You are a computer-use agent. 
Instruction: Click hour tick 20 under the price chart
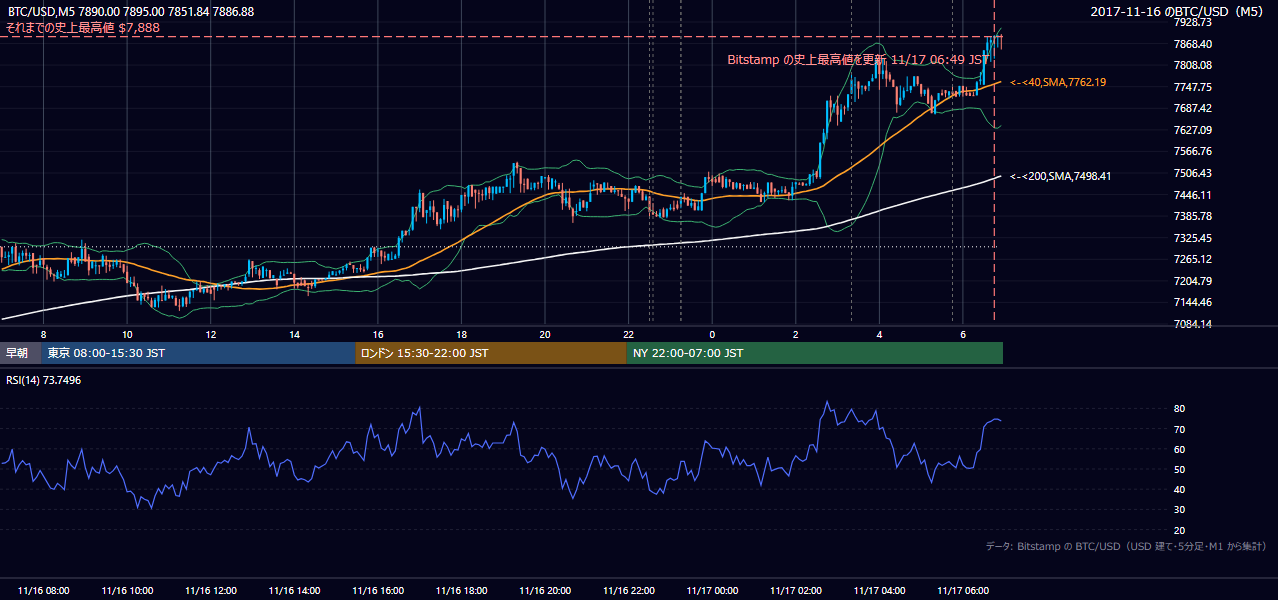click(x=545, y=334)
